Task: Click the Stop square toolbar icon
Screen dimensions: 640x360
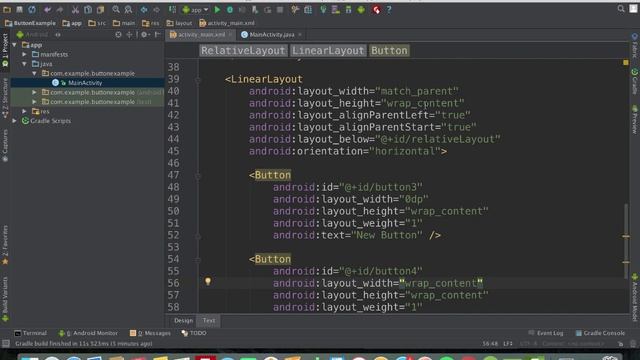Action: [280, 9]
